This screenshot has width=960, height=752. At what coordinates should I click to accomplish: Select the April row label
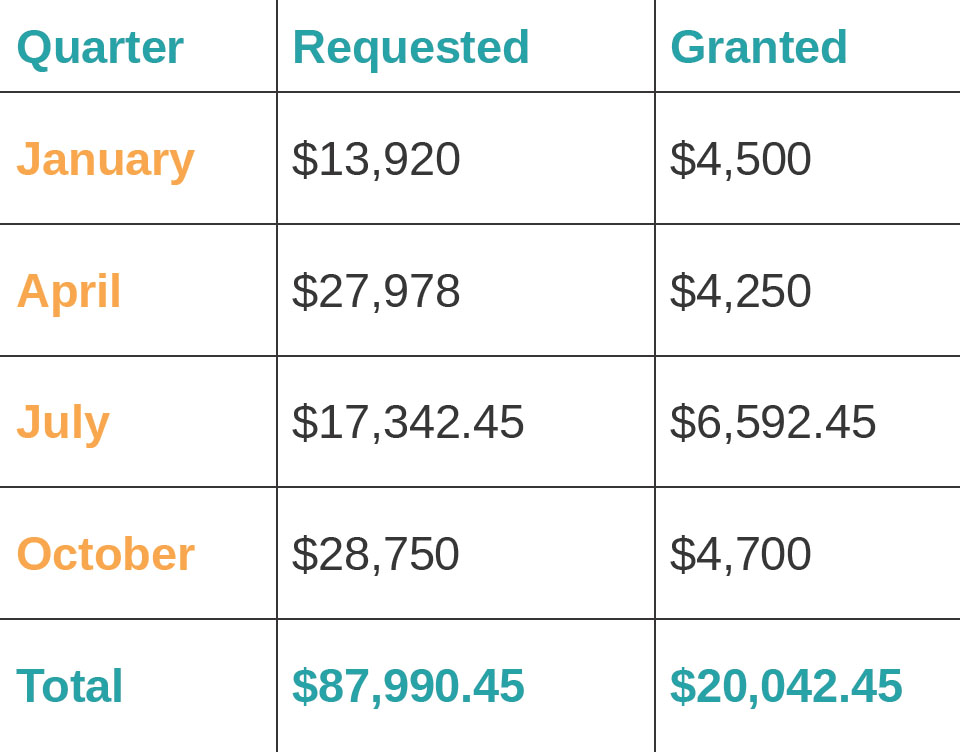click(x=69, y=291)
